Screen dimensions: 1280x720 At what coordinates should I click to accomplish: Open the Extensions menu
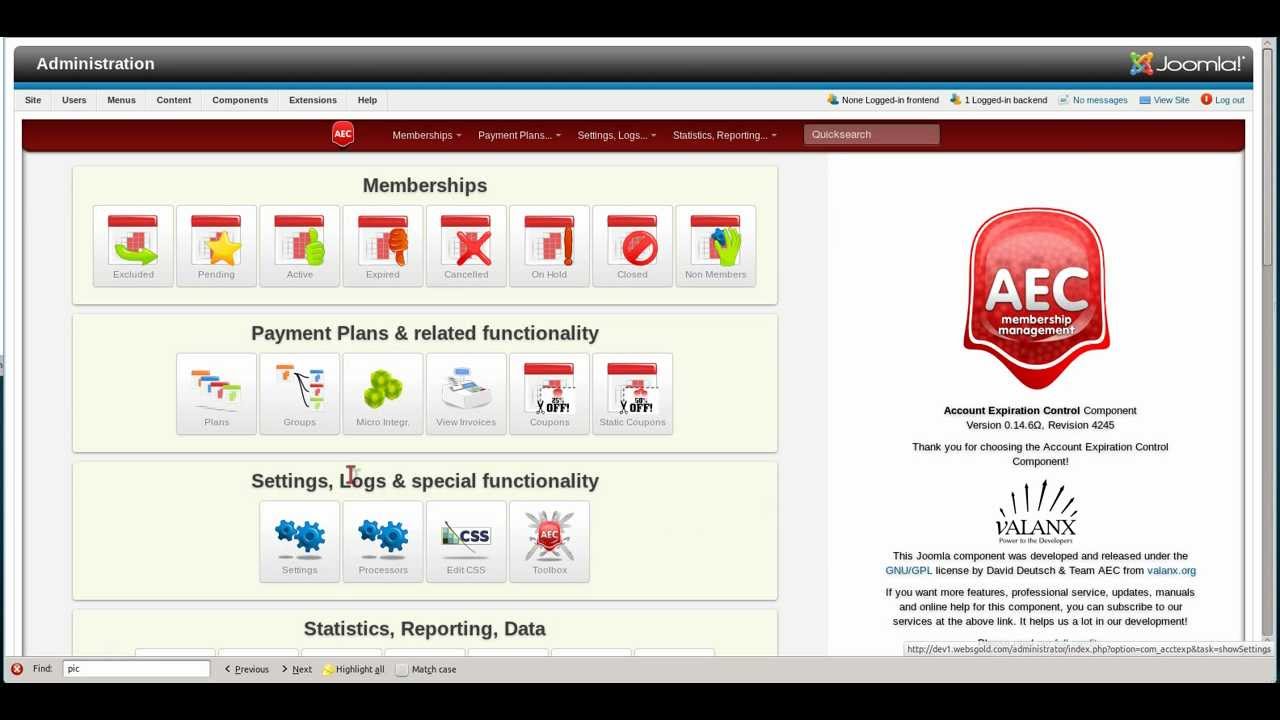point(313,100)
